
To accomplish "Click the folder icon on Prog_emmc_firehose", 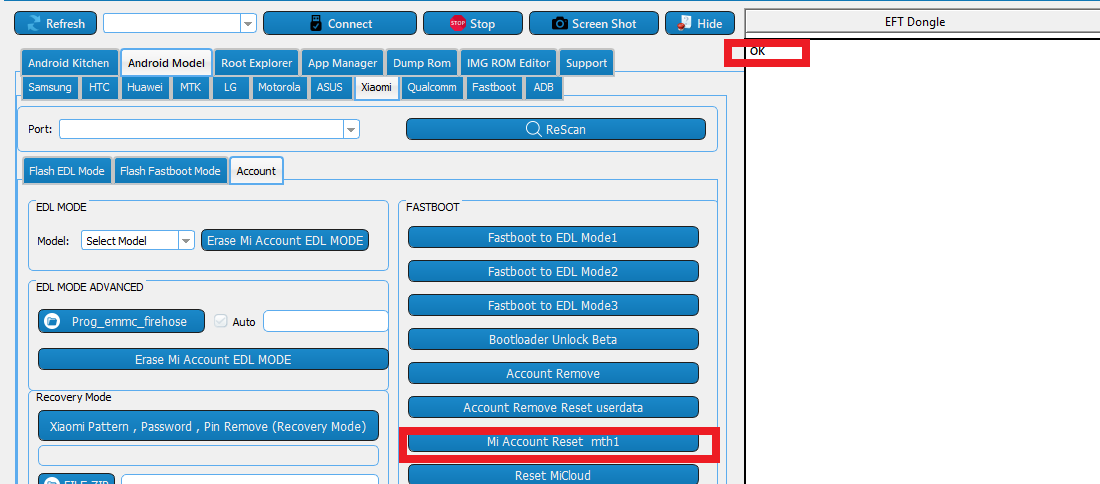I will pos(51,321).
